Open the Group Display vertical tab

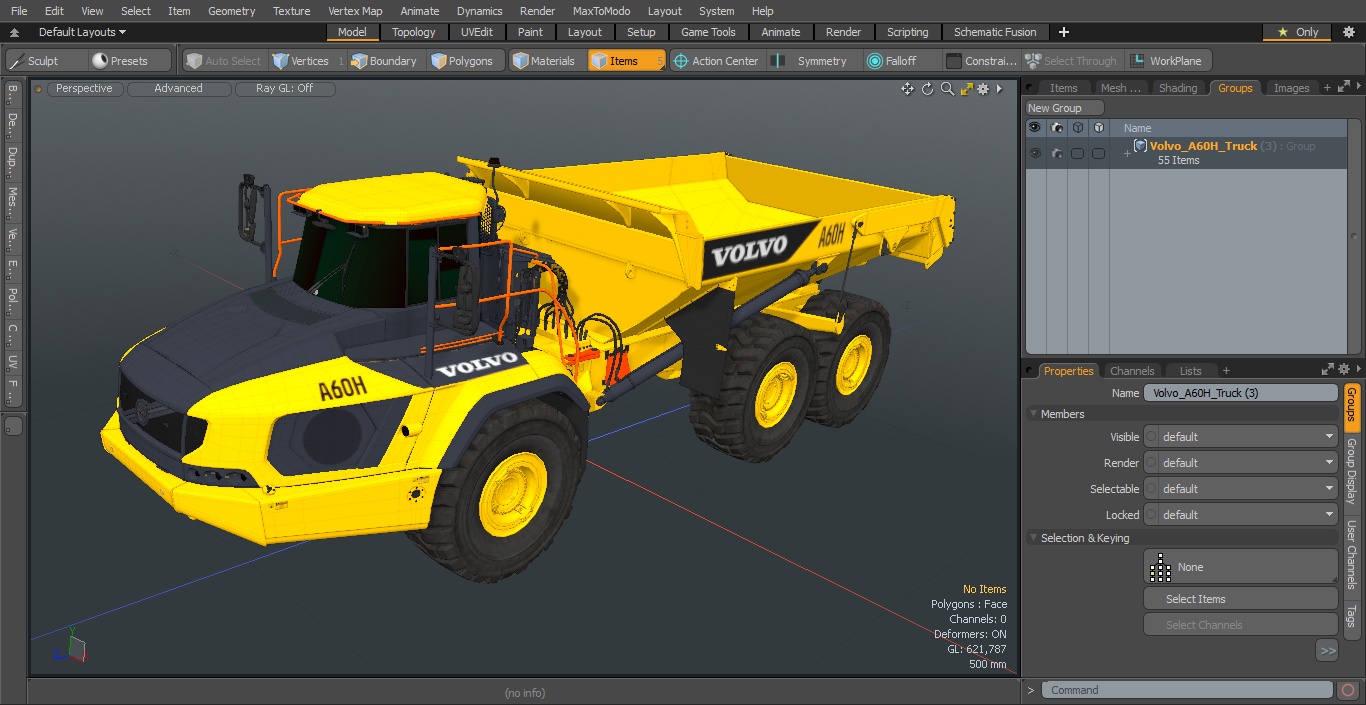click(1351, 470)
